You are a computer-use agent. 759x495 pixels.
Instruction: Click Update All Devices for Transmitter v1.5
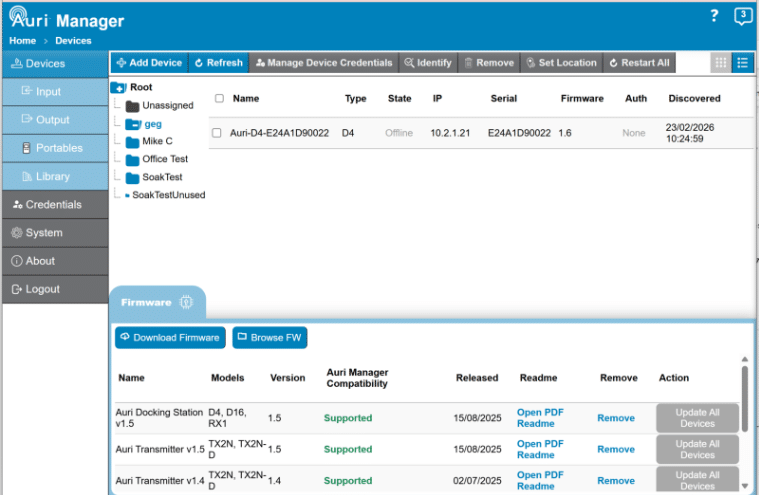tap(698, 450)
